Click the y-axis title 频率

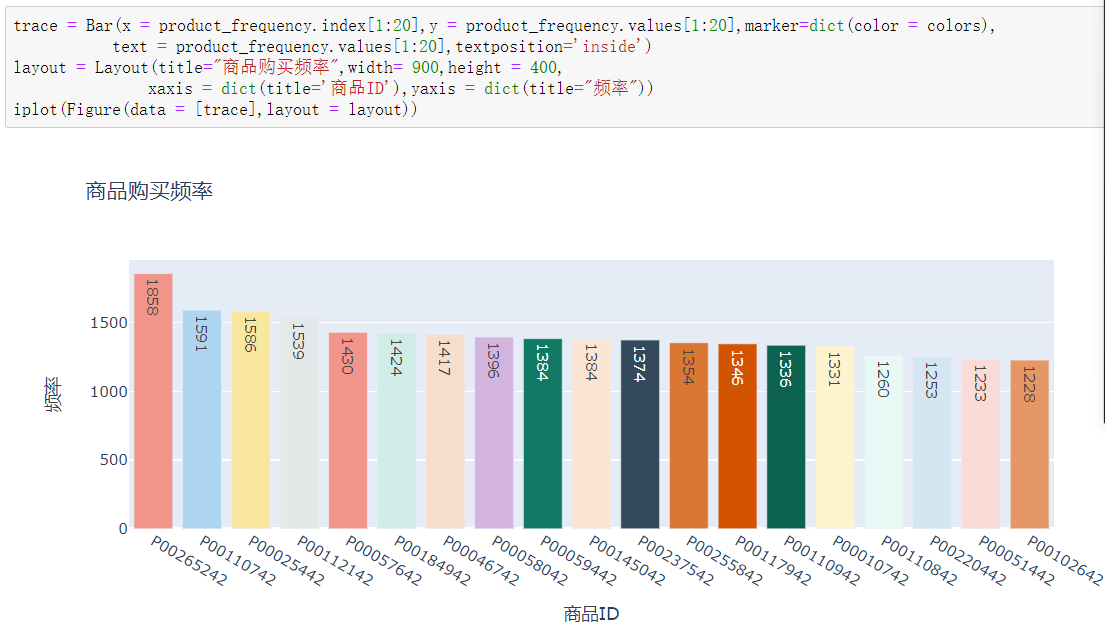coord(53,394)
